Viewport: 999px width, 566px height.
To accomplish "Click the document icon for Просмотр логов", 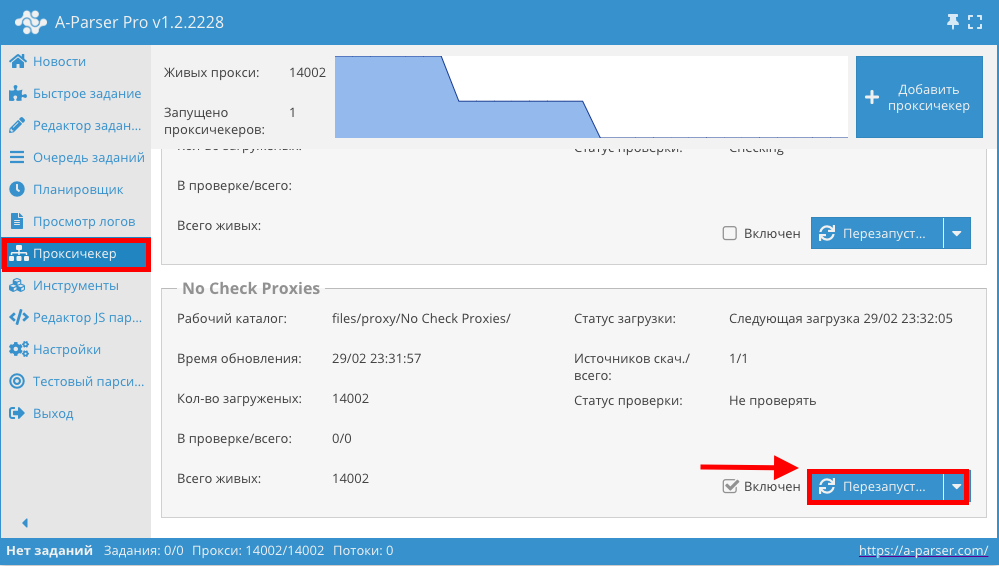I will tap(17, 221).
